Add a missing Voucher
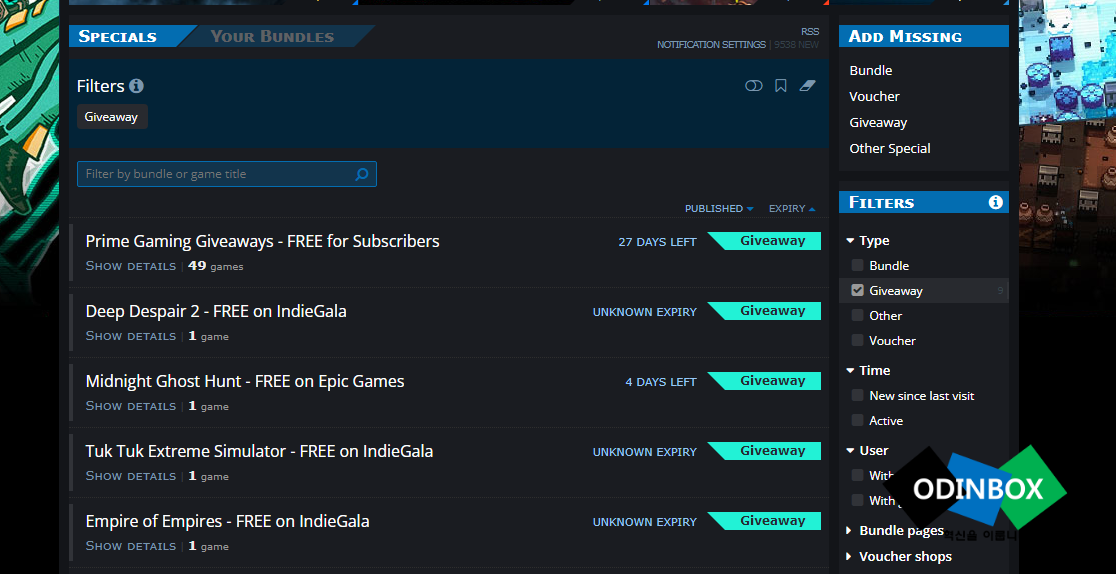The height and width of the screenshot is (574, 1116). click(874, 96)
